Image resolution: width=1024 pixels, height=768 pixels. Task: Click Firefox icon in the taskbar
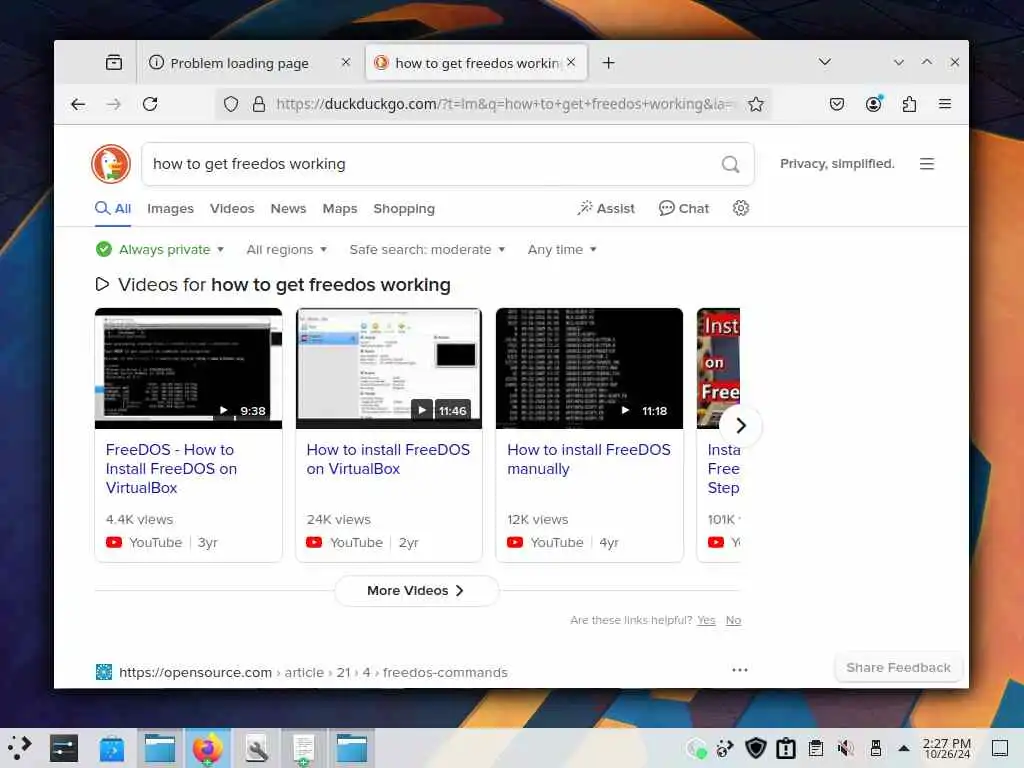[x=208, y=748]
